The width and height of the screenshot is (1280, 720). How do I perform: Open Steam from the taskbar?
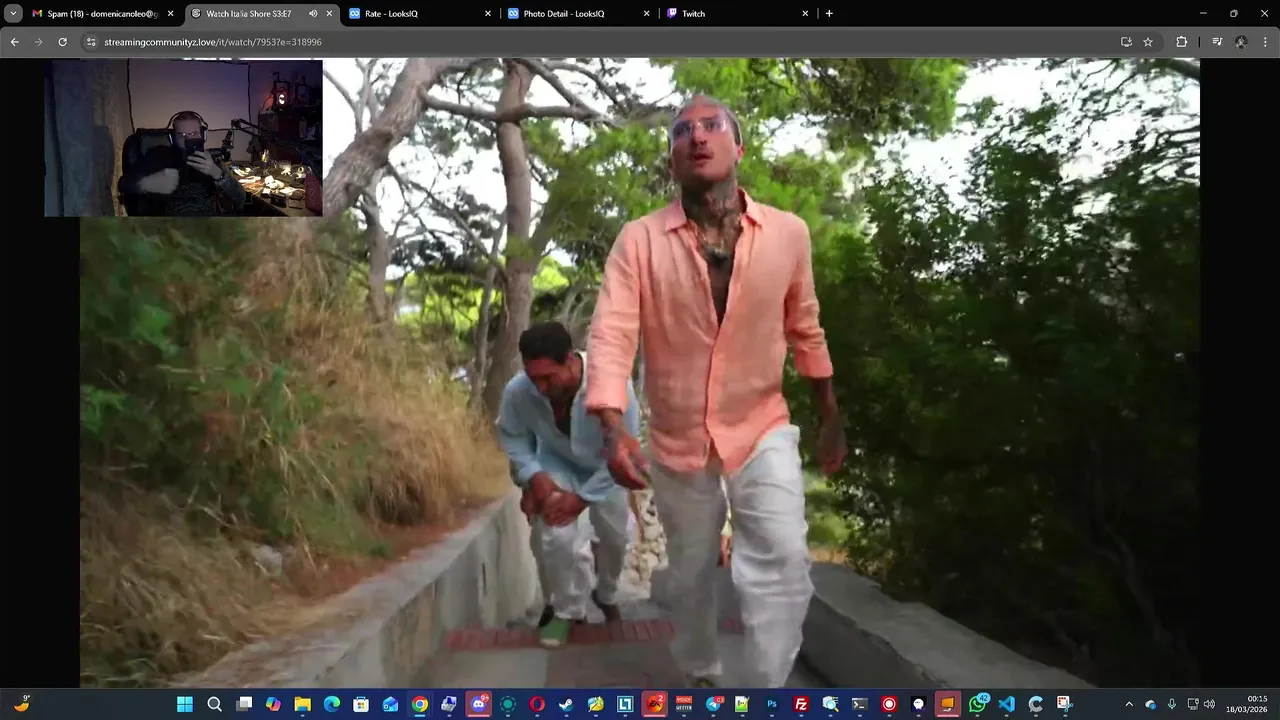point(567,704)
